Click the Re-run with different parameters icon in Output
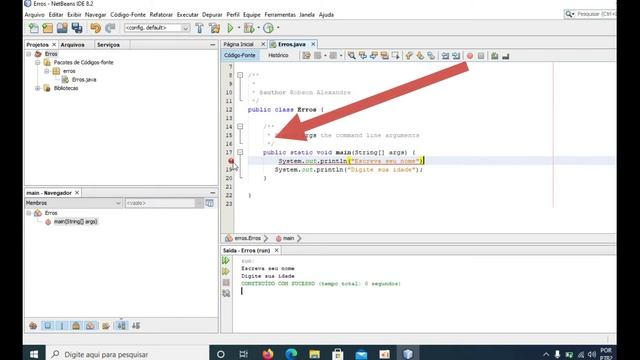 click(x=226, y=271)
